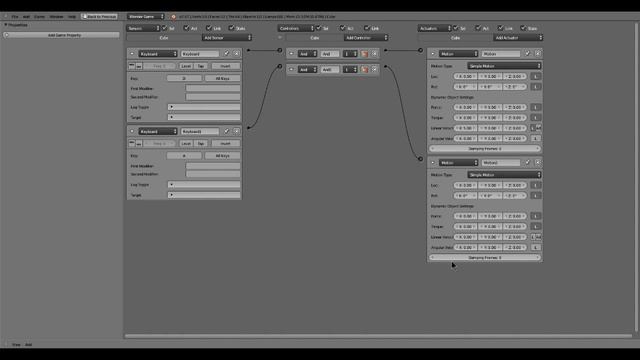
Task: Click Linear Velocity X field in first Motion actuator
Action: coord(465,128)
